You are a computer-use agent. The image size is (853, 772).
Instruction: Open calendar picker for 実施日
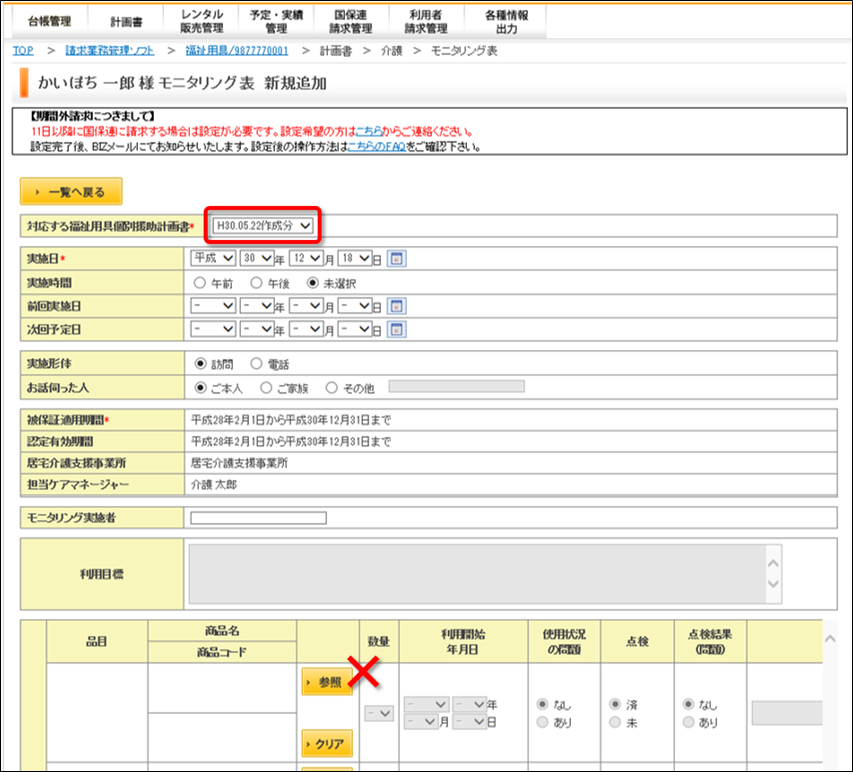pyautogui.click(x=397, y=258)
